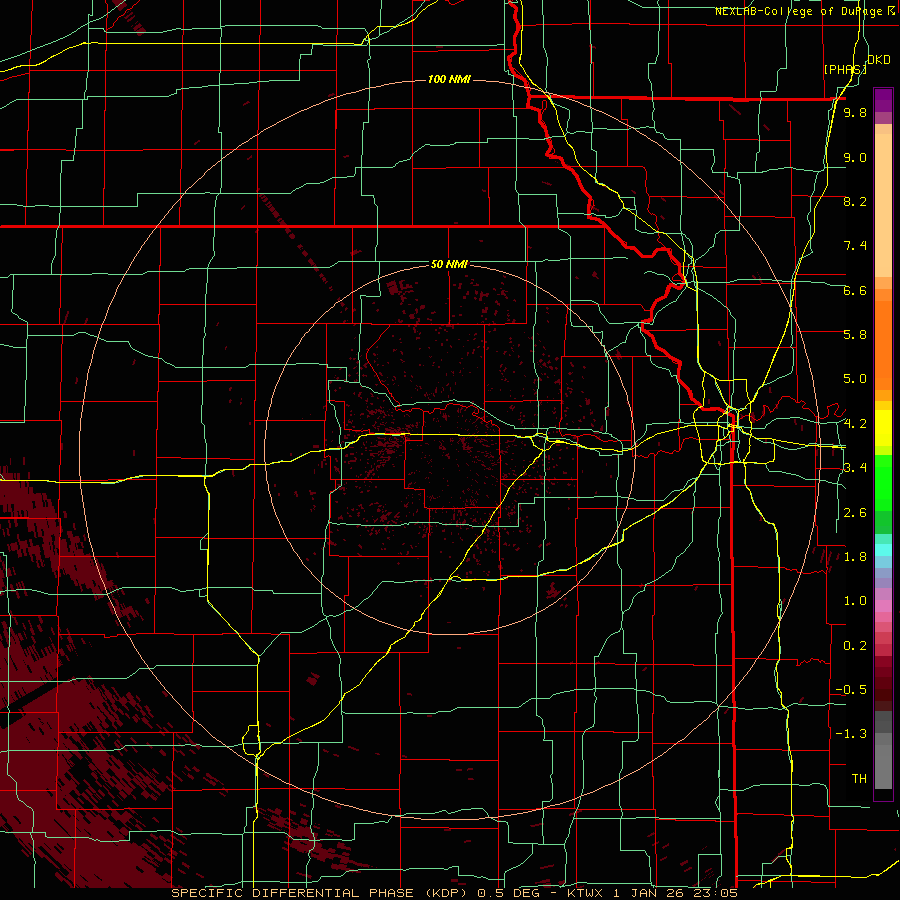Click the "50 NMI" range ring label
Screen dimensions: 900x900
449,264
